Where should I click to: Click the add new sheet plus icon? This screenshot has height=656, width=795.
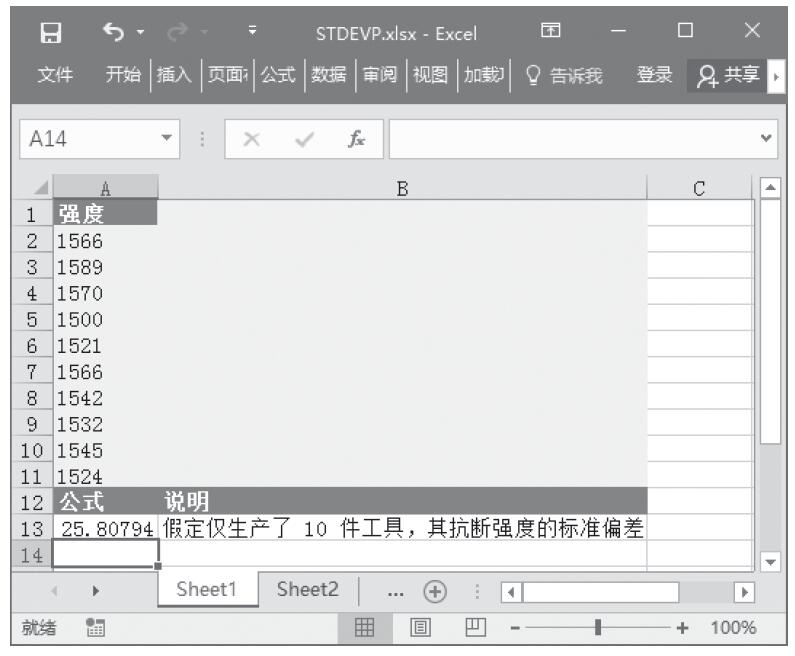[434, 590]
